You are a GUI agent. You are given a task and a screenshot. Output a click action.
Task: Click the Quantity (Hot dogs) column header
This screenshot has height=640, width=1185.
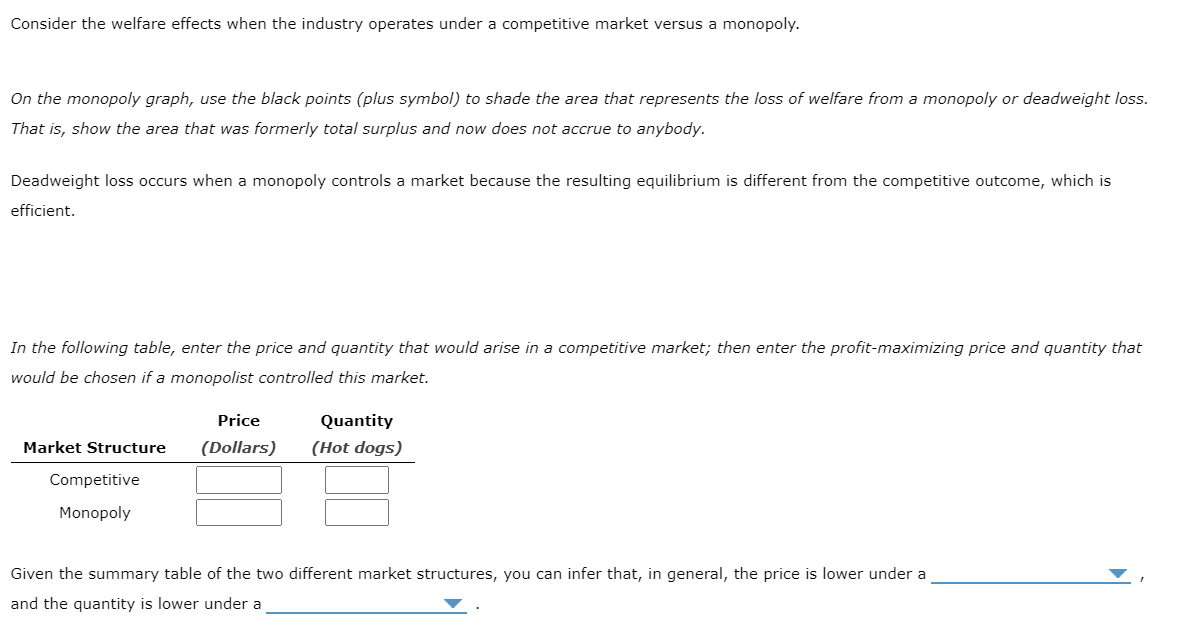coord(356,433)
